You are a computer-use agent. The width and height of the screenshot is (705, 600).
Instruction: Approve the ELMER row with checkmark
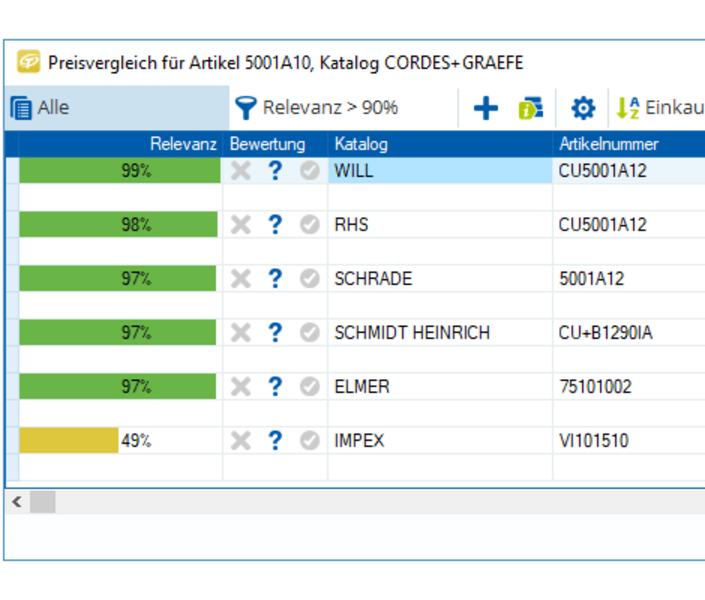click(309, 387)
